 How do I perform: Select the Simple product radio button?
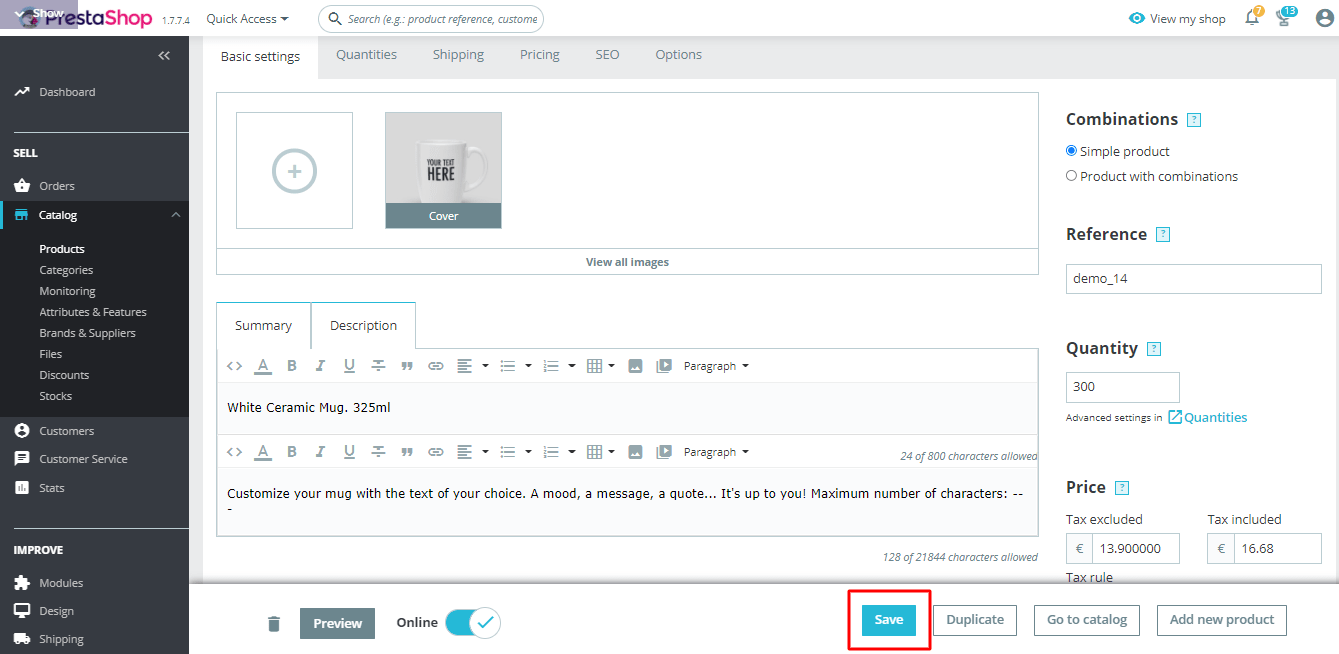tap(1071, 150)
